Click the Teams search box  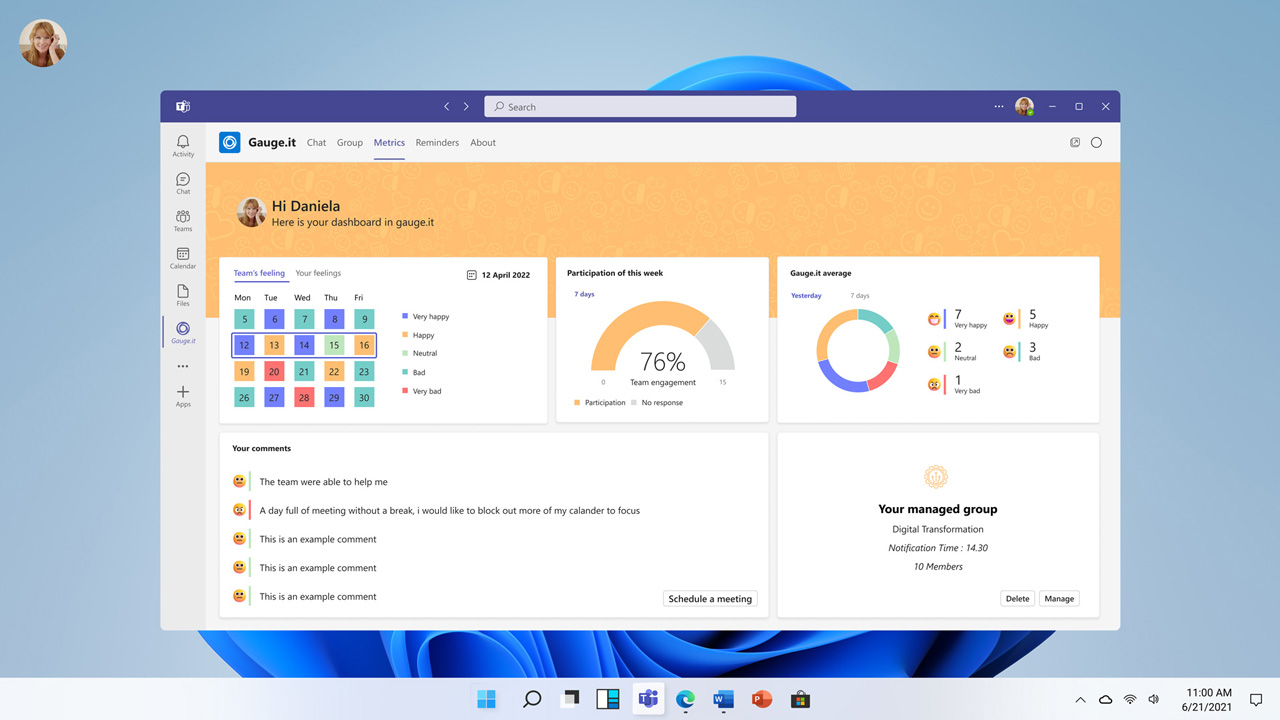point(640,106)
